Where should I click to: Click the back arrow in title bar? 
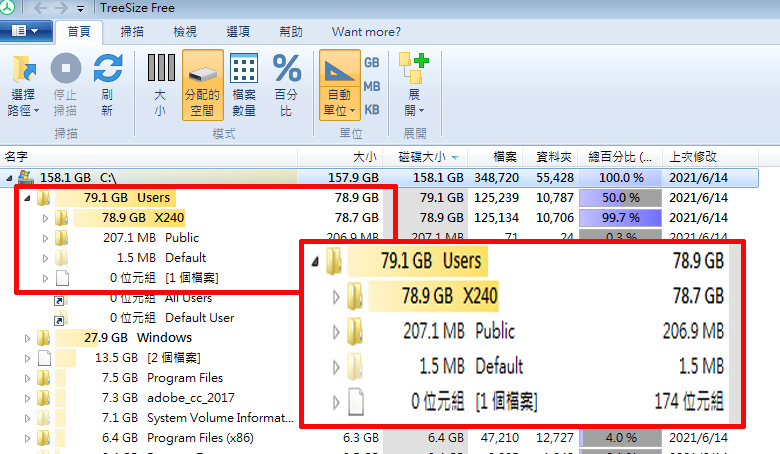[40, 8]
